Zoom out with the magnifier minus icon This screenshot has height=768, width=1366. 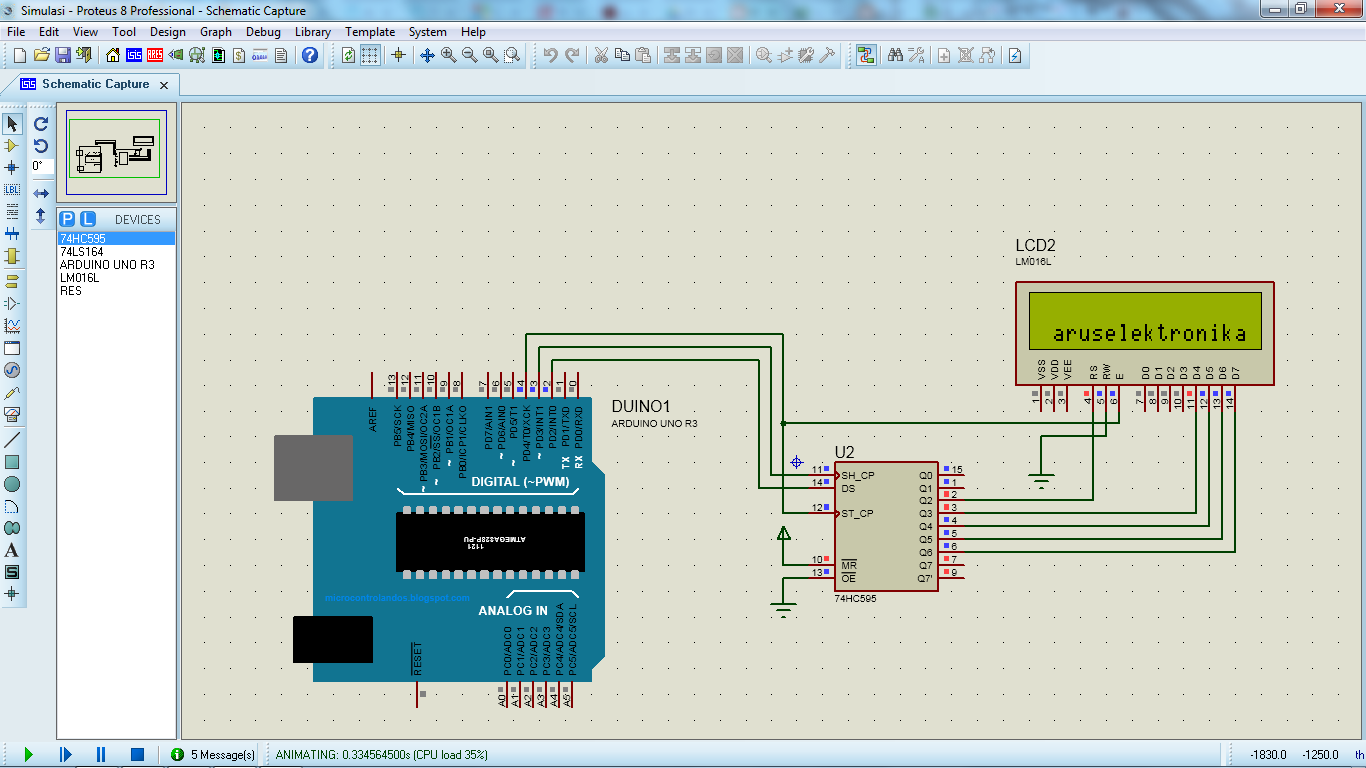[469, 55]
